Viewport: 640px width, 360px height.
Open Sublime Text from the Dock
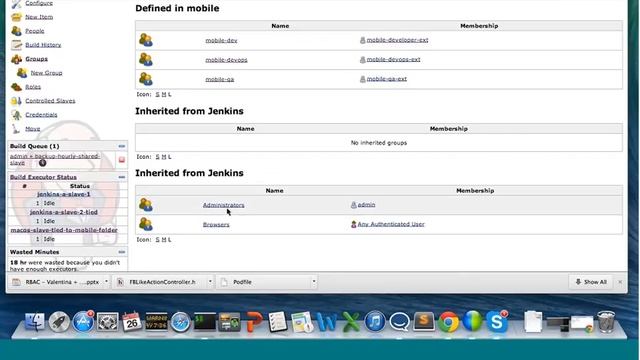pos(424,322)
